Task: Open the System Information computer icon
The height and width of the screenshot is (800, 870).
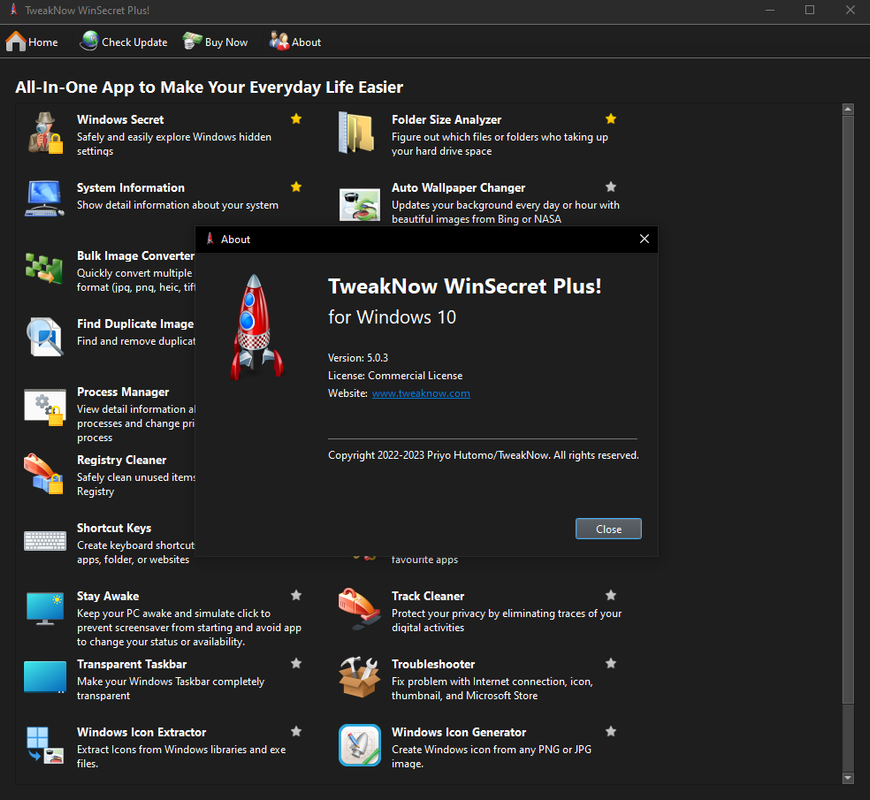Action: tap(44, 199)
